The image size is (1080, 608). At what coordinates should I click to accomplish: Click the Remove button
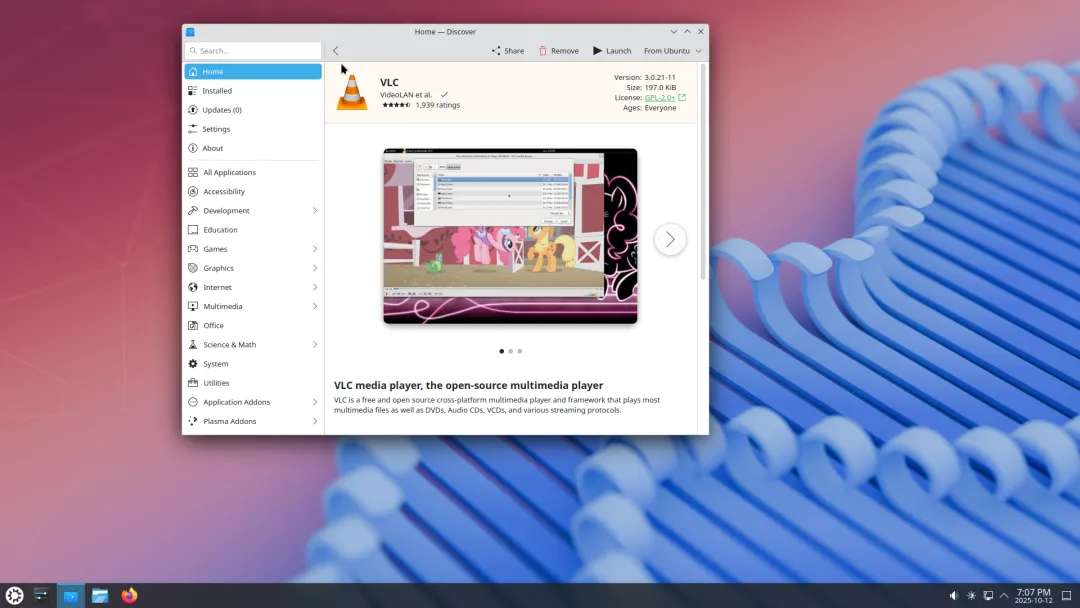coord(559,51)
